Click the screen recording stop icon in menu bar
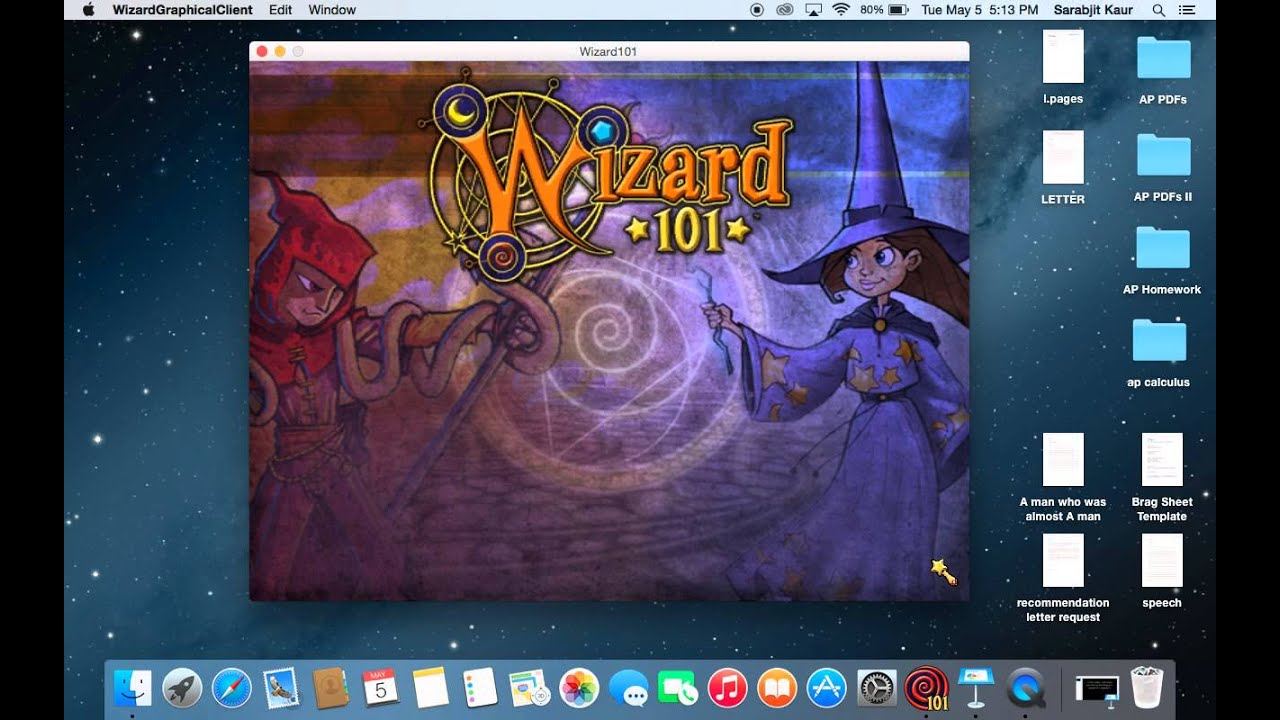 click(x=757, y=10)
